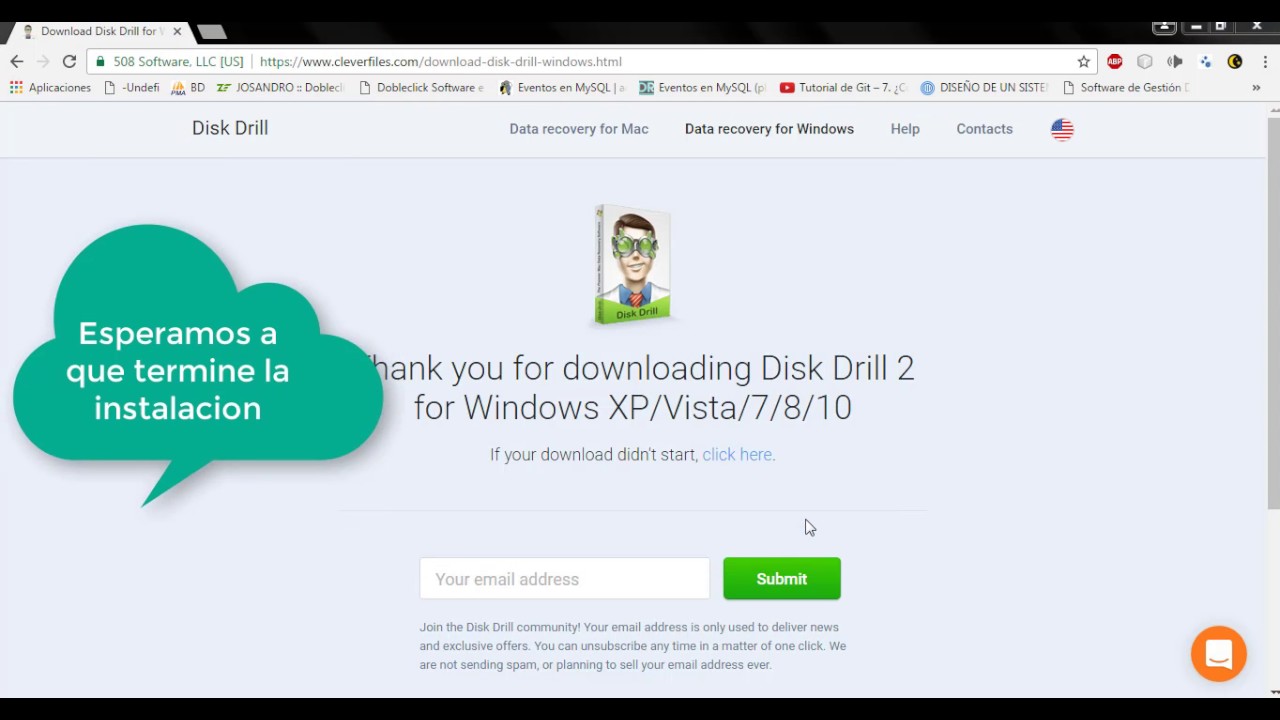Open the Chrome three-dot menu
The height and width of the screenshot is (720, 1280).
(x=1265, y=61)
